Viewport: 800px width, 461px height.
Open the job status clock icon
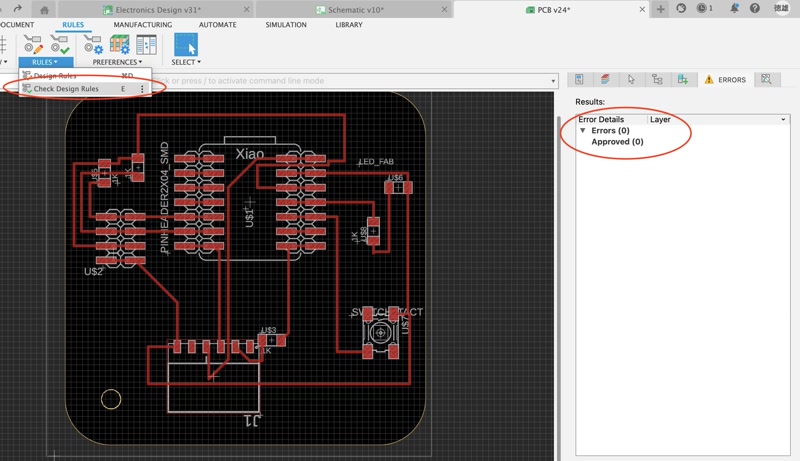point(704,8)
